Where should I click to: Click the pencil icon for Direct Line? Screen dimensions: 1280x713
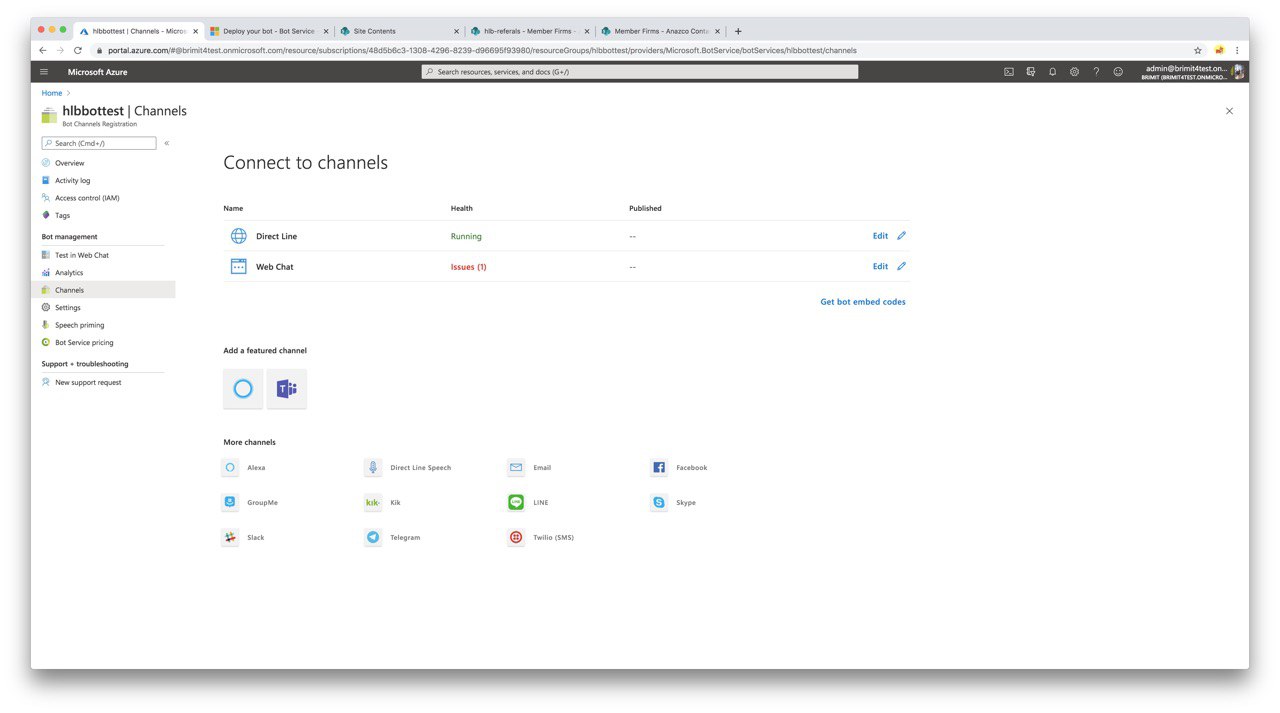(x=901, y=236)
